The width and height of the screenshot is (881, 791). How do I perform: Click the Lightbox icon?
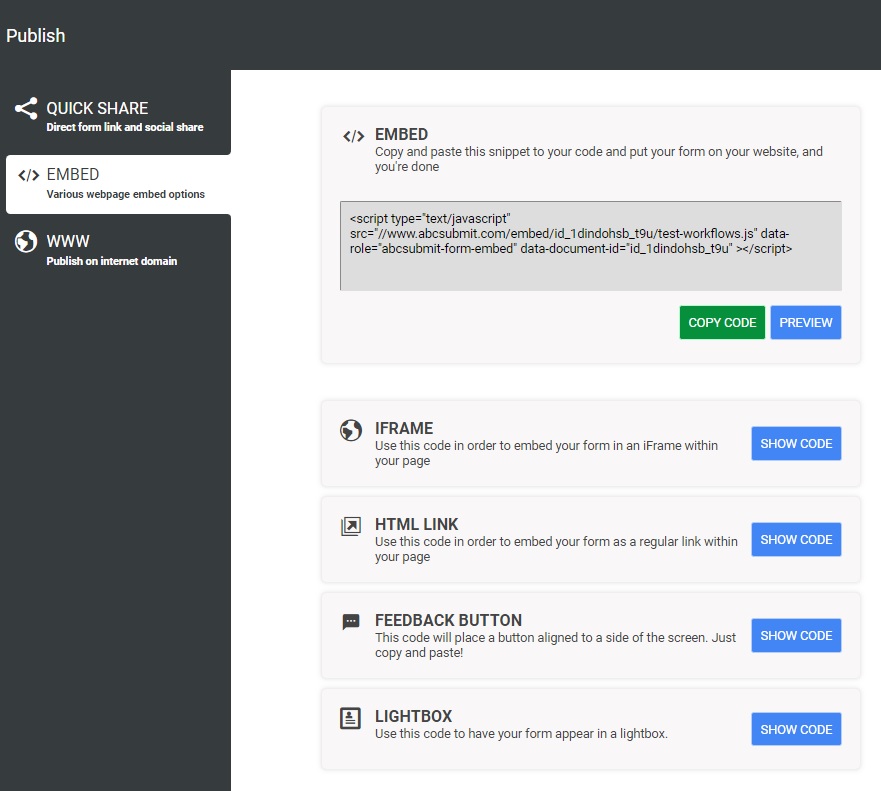pyautogui.click(x=350, y=718)
